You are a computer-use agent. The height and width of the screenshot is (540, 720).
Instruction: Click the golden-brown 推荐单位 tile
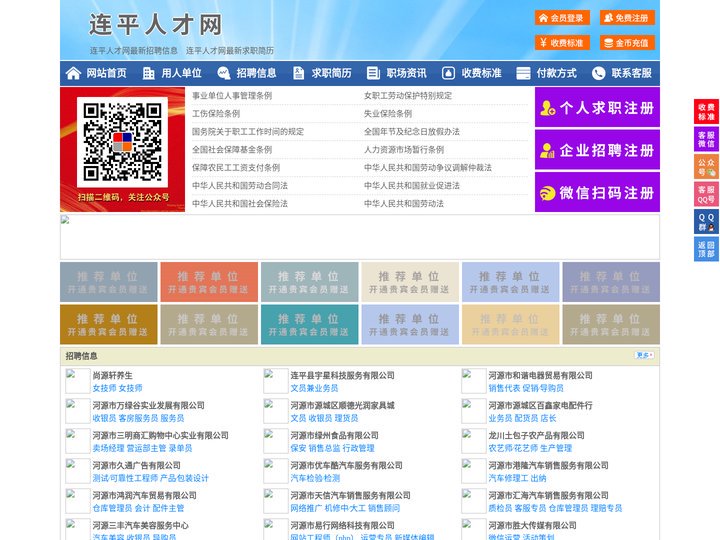[108, 325]
